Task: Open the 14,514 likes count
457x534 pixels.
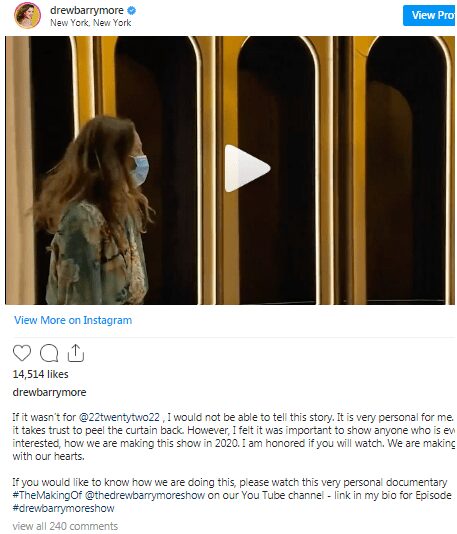Action: [x=41, y=374]
